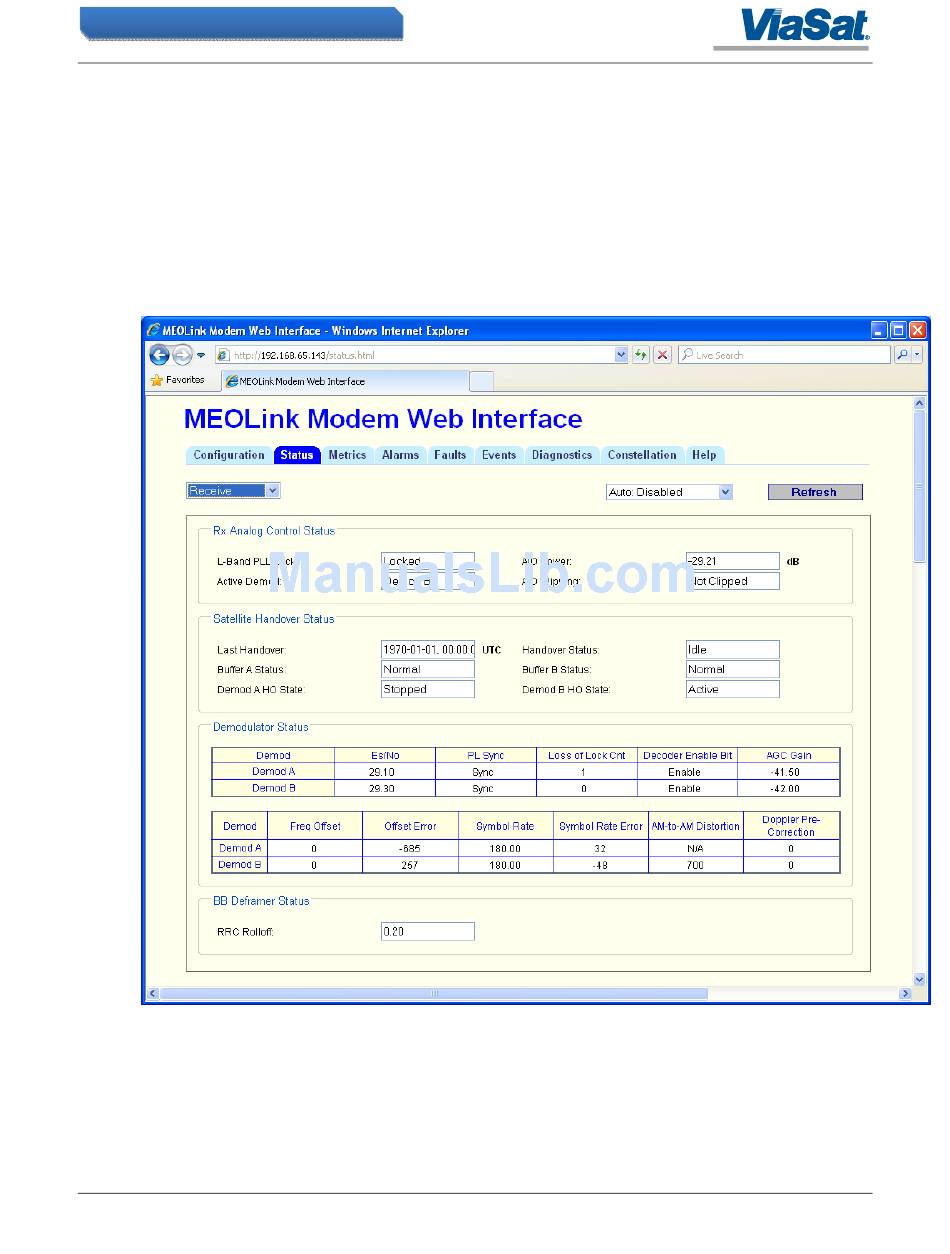950x1254 pixels.
Task: Go back with the browser Back arrow
Action: click(159, 355)
